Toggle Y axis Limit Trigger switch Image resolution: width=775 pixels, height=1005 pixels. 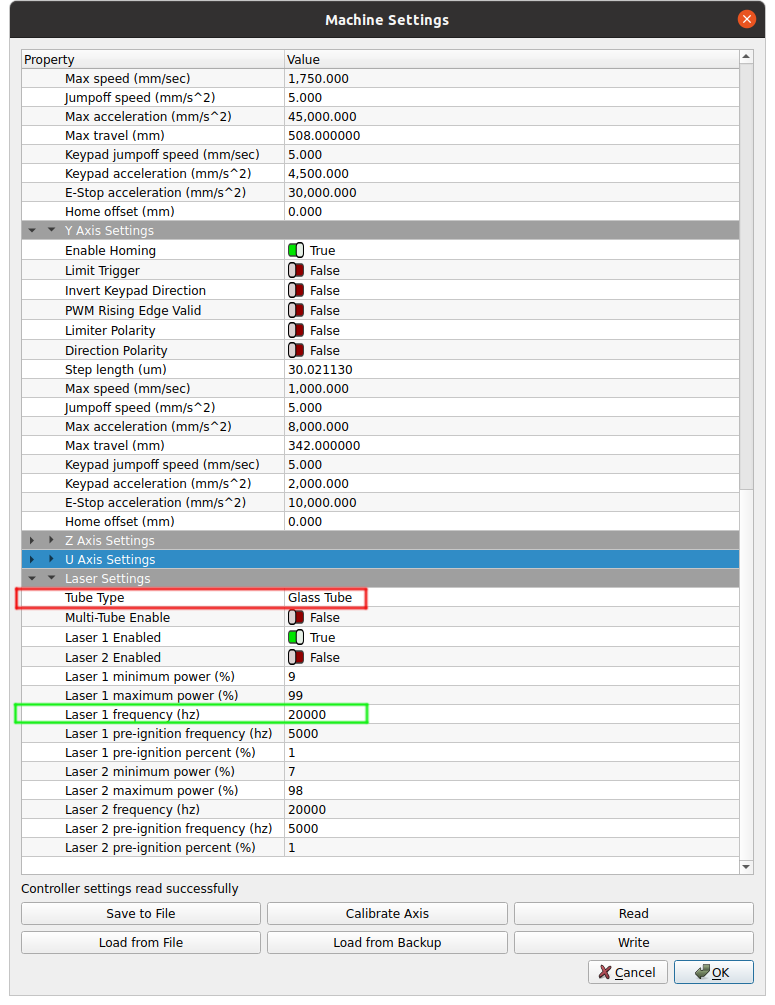click(x=296, y=271)
